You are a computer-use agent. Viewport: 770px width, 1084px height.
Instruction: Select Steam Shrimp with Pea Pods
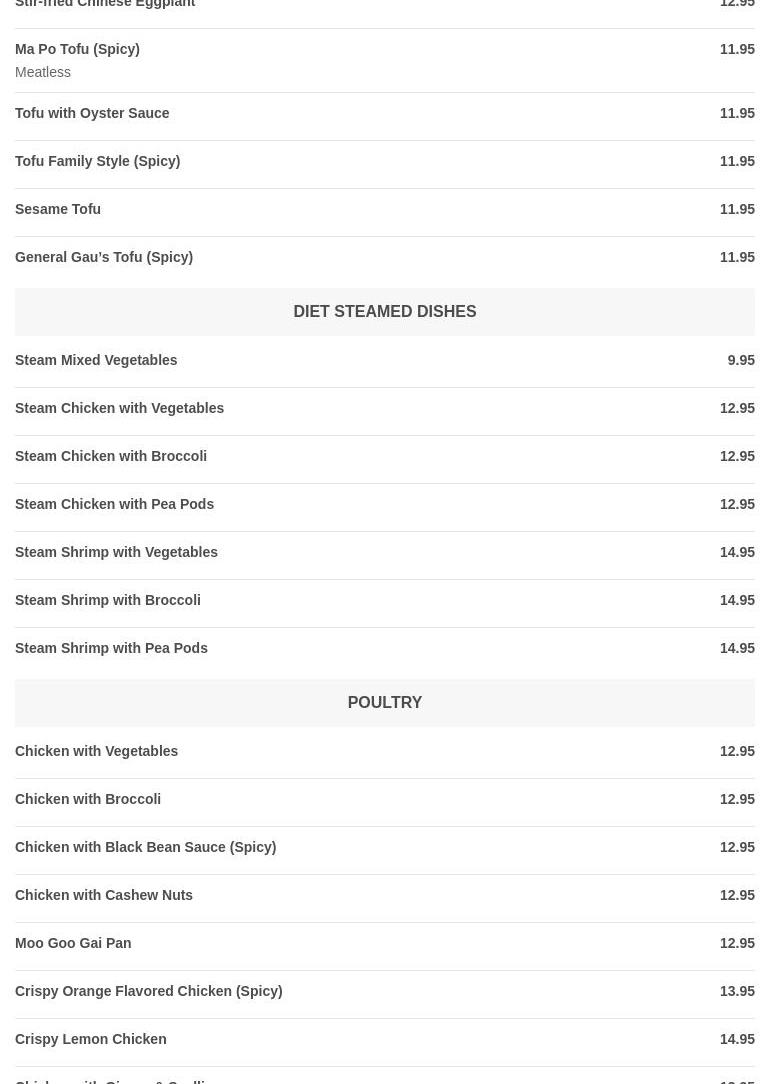[111, 648]
